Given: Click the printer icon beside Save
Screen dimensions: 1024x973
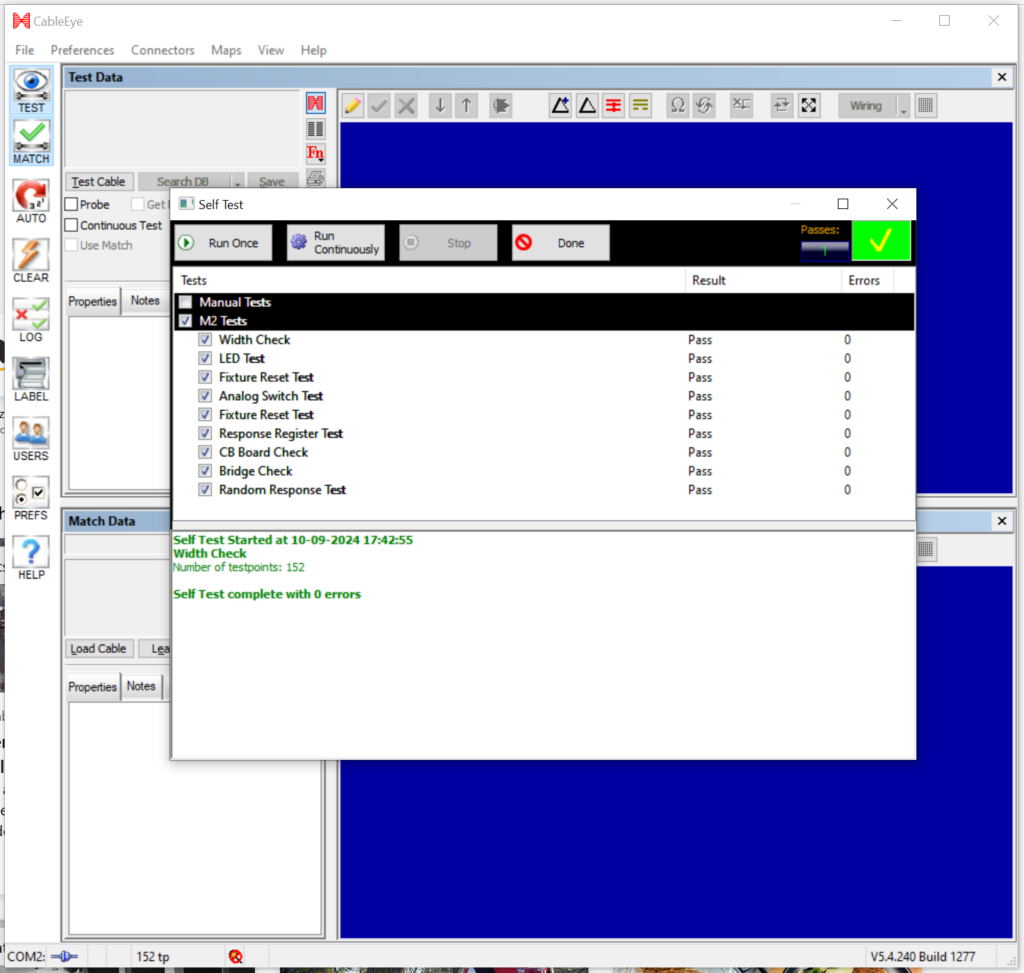Looking at the screenshot, I should 315,178.
